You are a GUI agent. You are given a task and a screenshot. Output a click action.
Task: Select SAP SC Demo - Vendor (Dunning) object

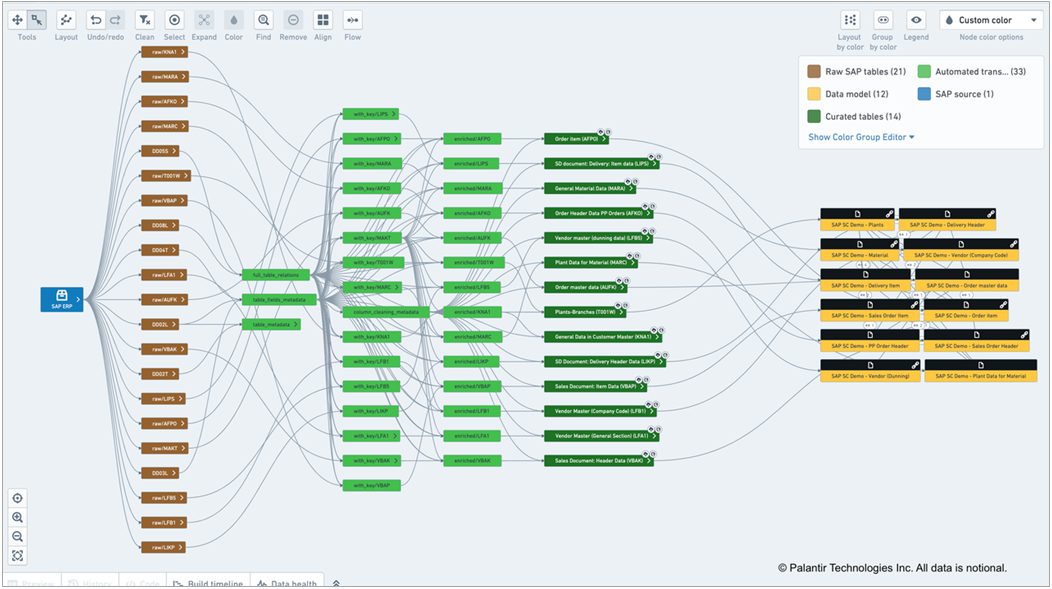[x=870, y=371]
